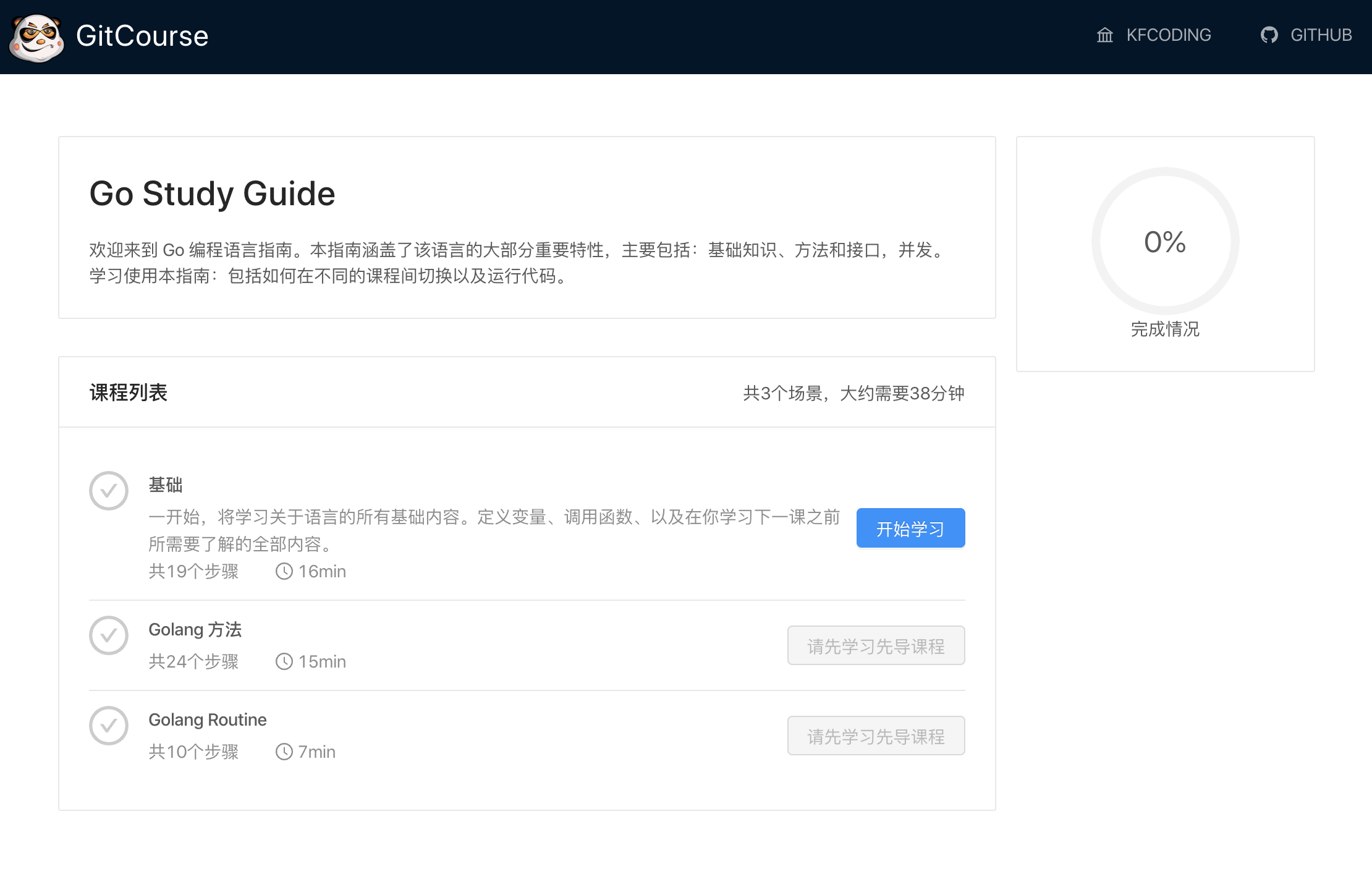Open the KFCODING navigation link

[1154, 35]
